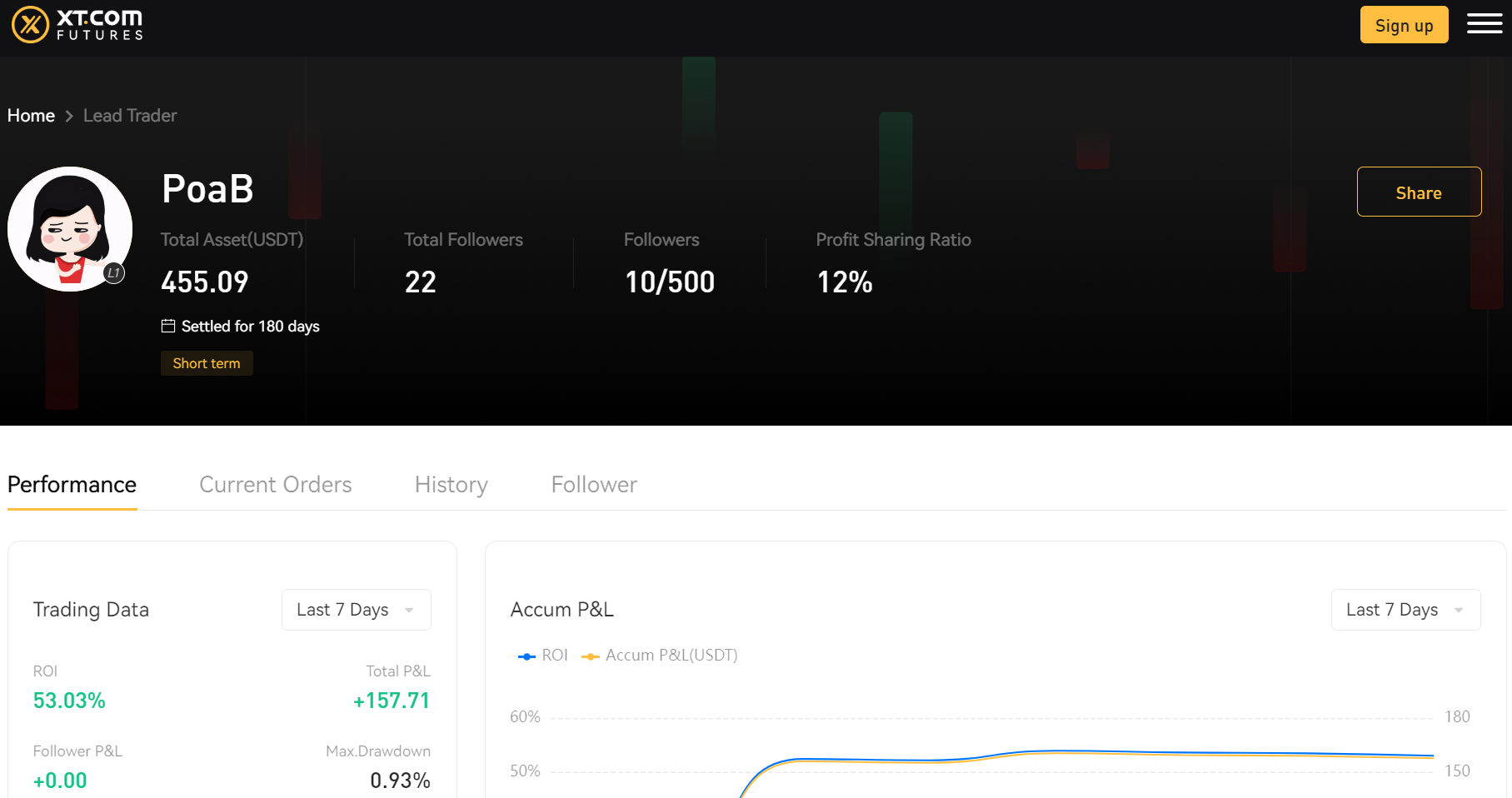Image resolution: width=1512 pixels, height=798 pixels.
Task: Click the ROI value 53.03%
Action: point(69,701)
